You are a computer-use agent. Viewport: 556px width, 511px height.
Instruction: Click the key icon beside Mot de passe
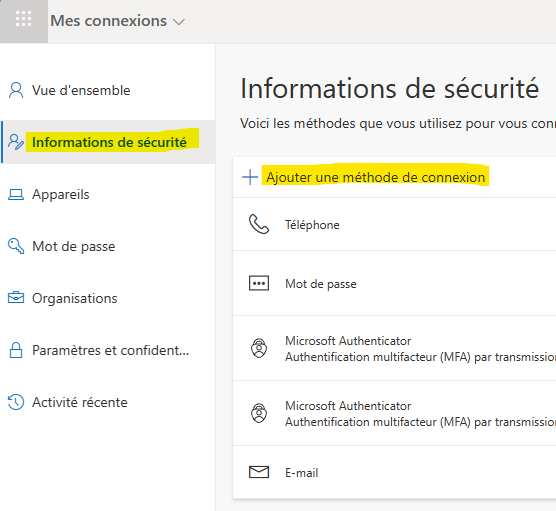click(x=16, y=246)
